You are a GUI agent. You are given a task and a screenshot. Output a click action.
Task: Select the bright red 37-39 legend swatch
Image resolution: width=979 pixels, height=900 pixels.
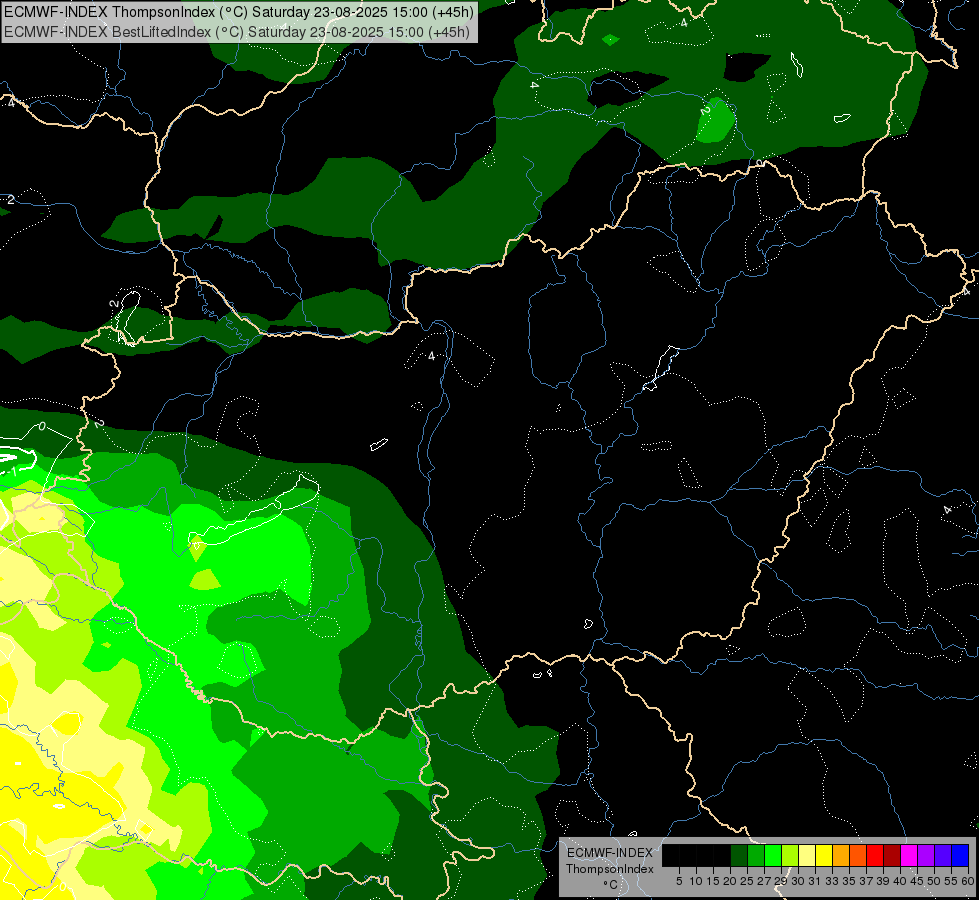pos(875,855)
